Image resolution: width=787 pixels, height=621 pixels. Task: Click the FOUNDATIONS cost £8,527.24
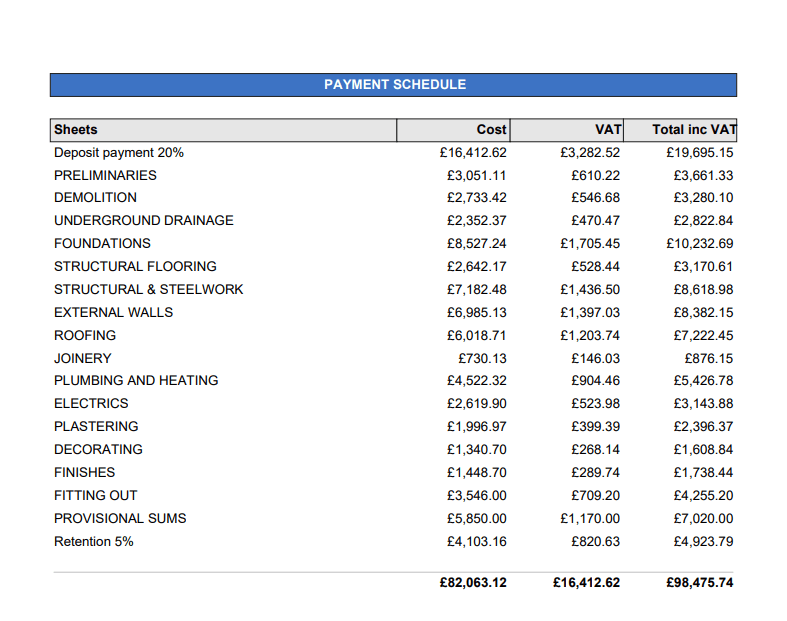[476, 243]
